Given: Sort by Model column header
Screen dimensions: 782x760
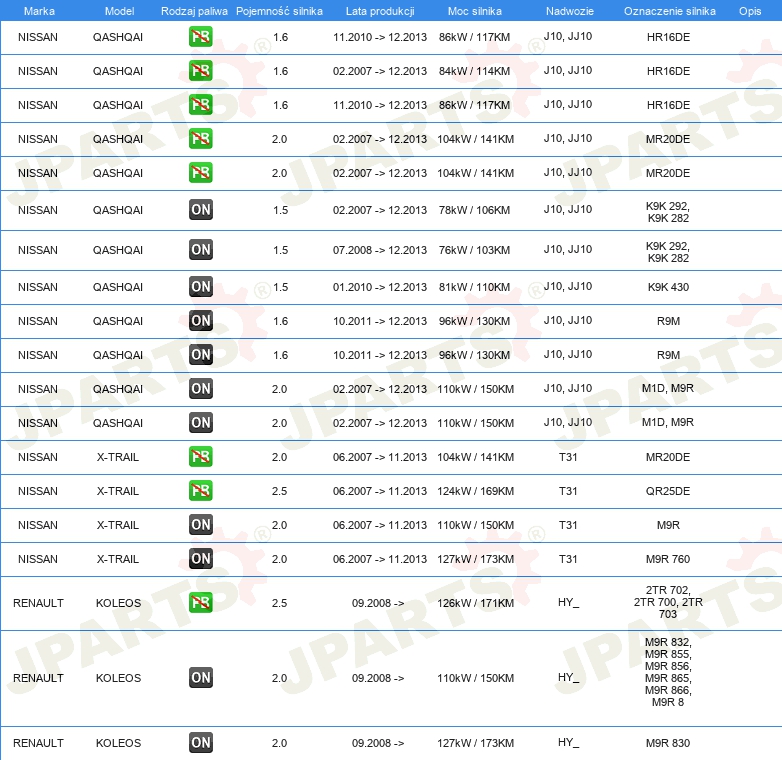Looking at the screenshot, I should (x=119, y=11).
